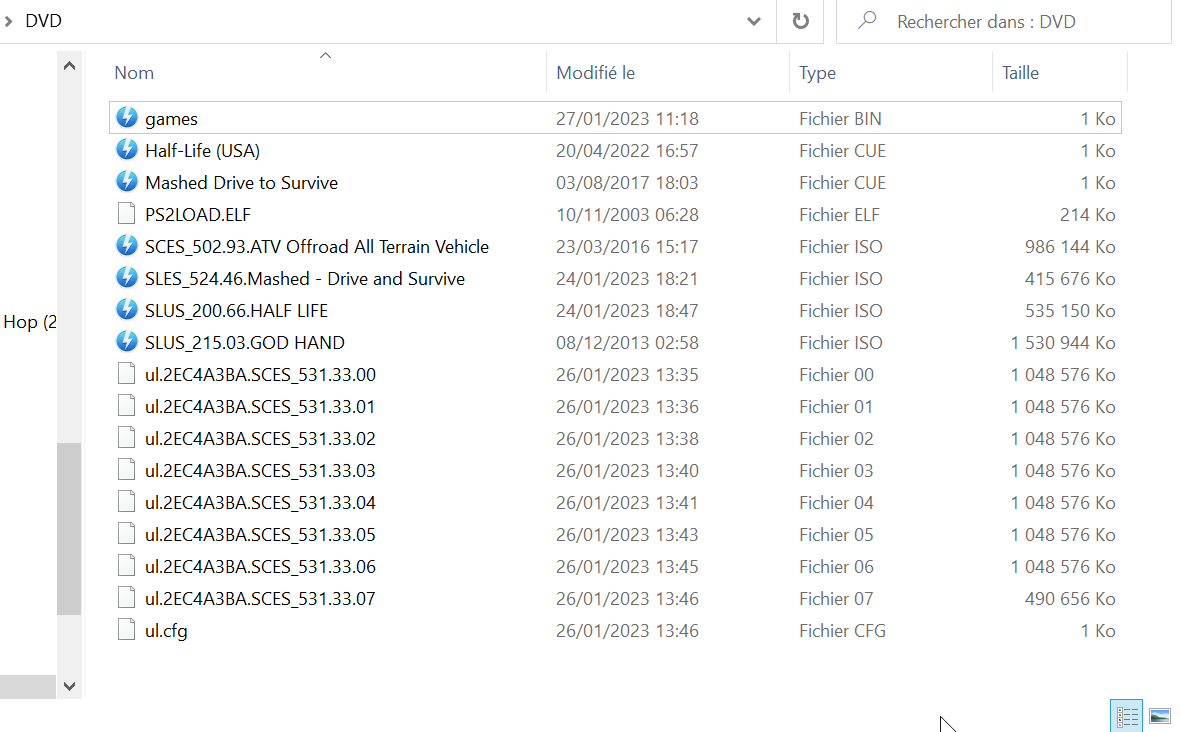Click file icon of ul.2EC4A3BA.SCES_531.33.00
Screen dimensions: 1181x732
(127, 374)
